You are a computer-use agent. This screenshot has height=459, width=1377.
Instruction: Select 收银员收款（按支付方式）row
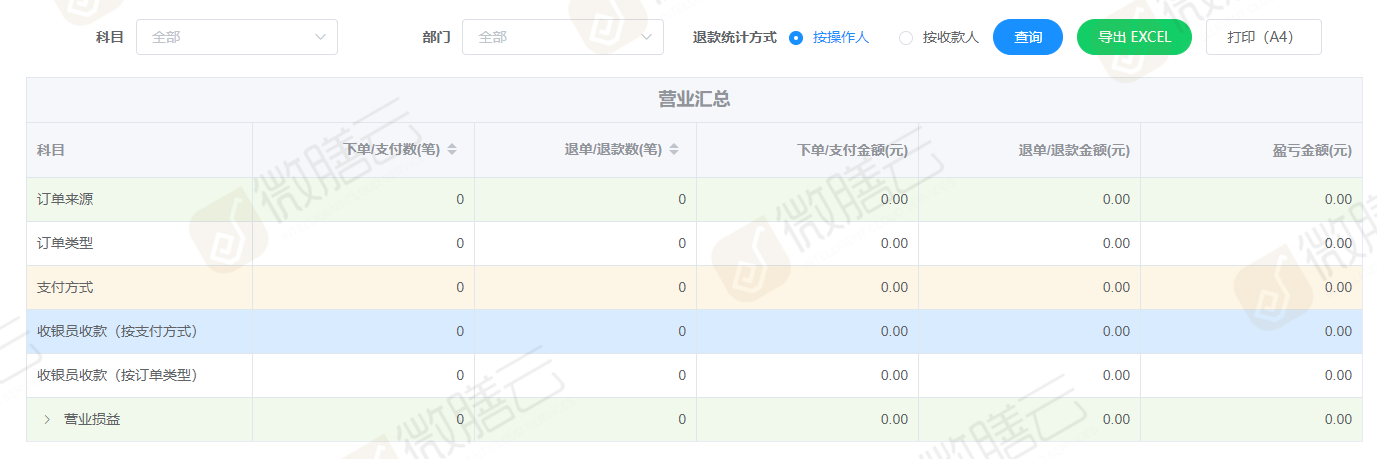coord(117,331)
